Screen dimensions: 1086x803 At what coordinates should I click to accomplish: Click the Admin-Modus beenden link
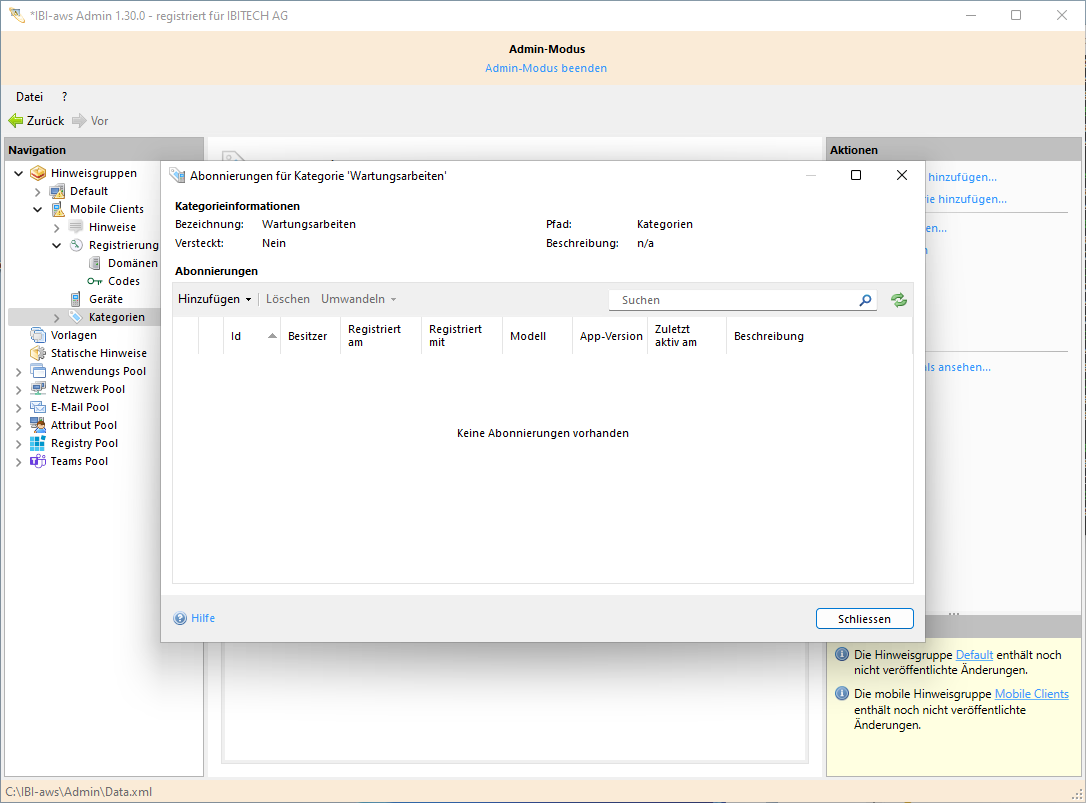546,68
